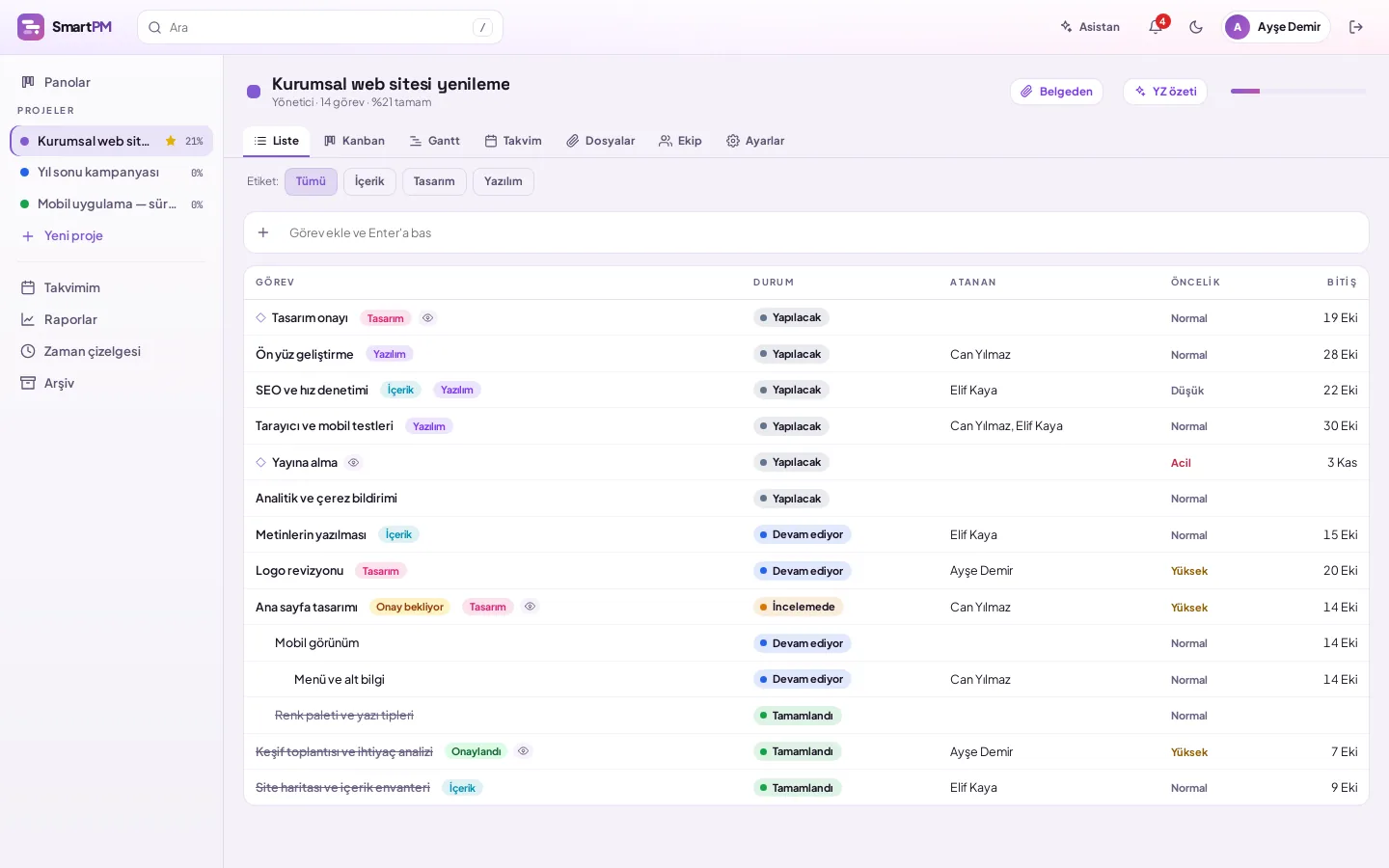
Task: Open the Takvim tab
Action: 513,141
